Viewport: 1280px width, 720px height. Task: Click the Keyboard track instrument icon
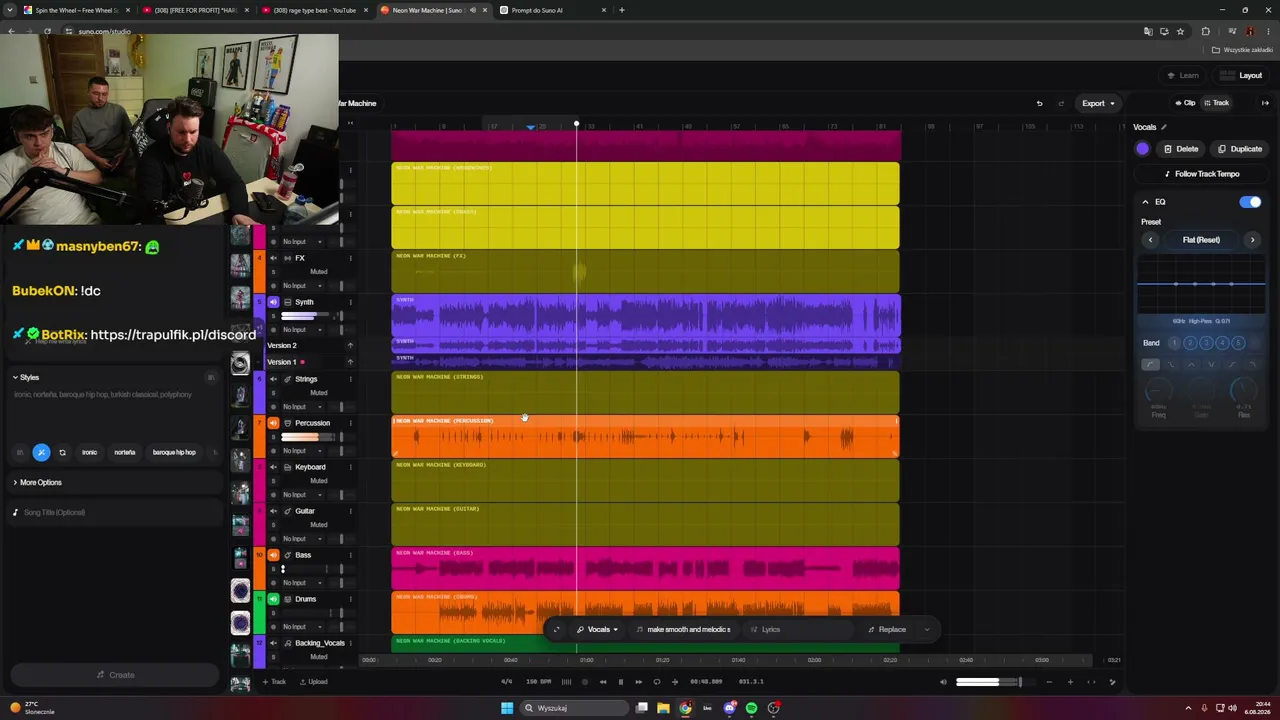[x=287, y=467]
